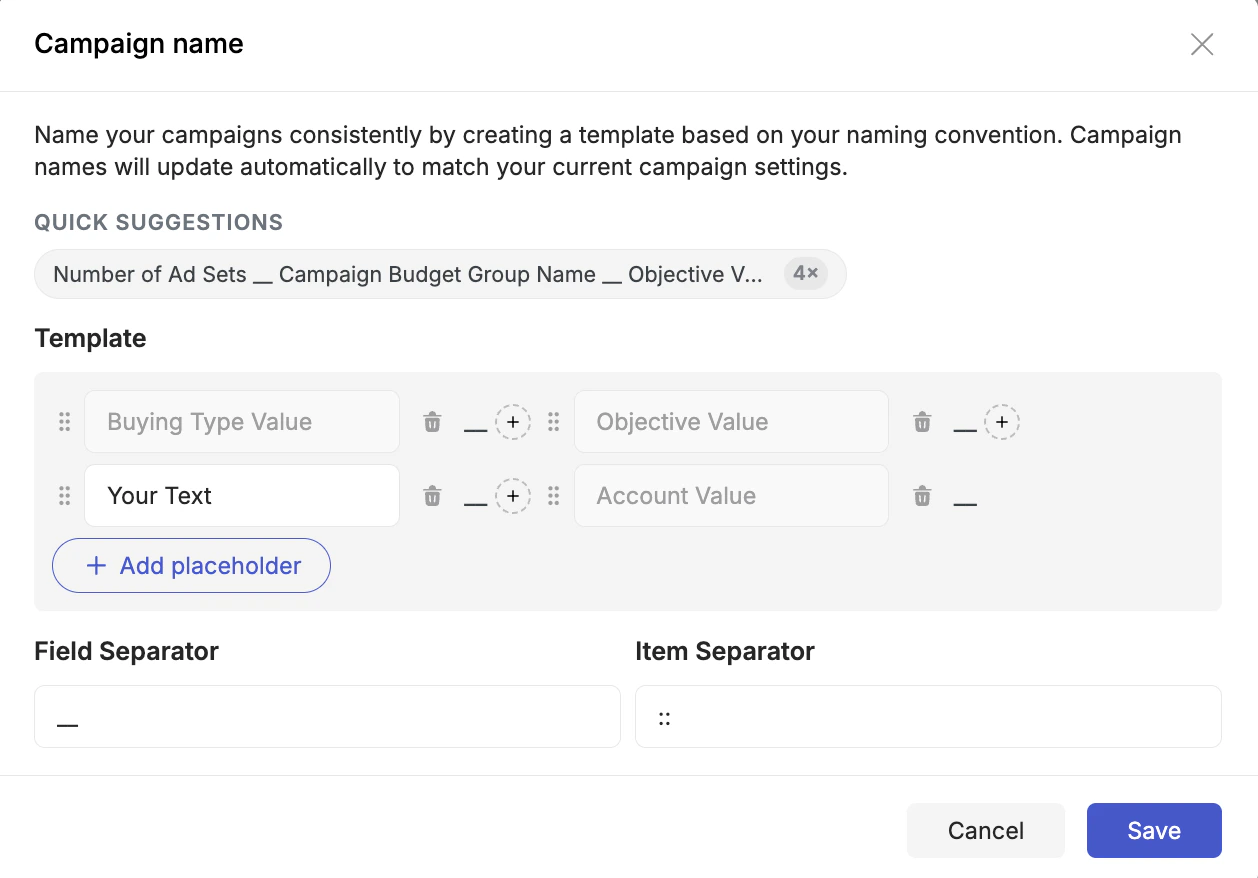The image size is (1258, 878).
Task: Click the 4× badge on suggestion
Action: coord(806,274)
